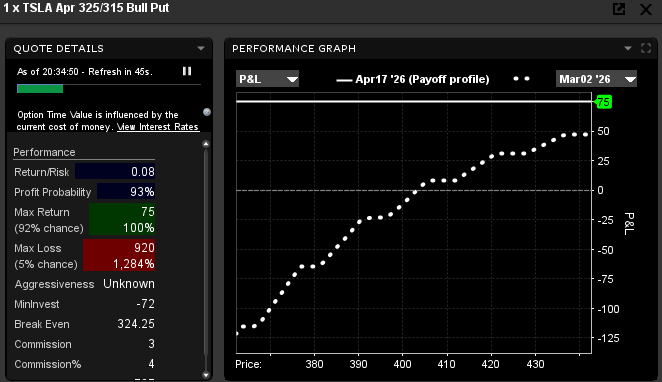Screen dimensions: 662x382
Task: Click the 0 P&L axis label
Action: tap(600, 190)
